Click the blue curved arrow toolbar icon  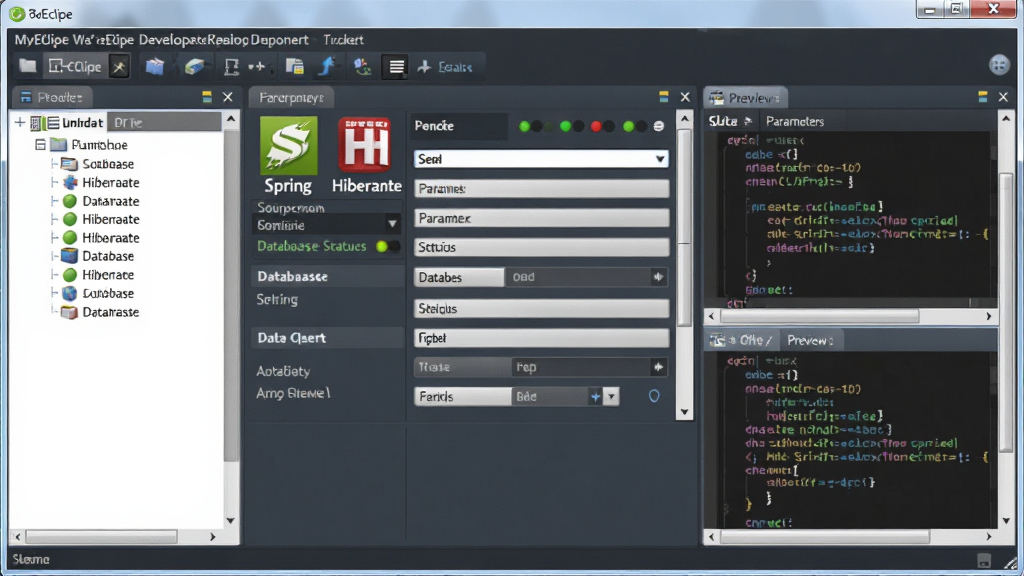(327, 67)
